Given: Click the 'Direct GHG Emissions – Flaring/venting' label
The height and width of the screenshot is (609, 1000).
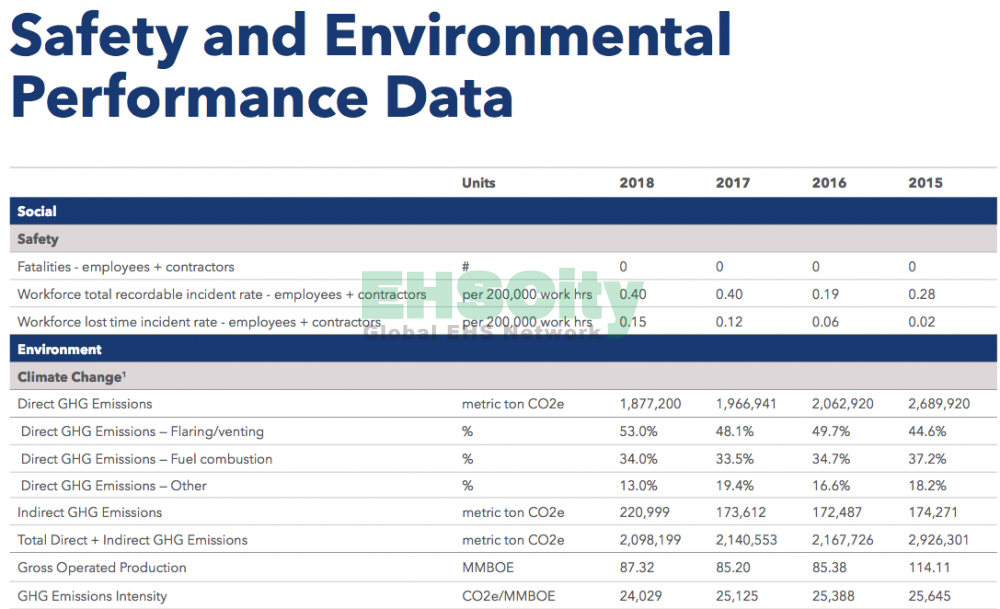Looking at the screenshot, I should 142,432.
